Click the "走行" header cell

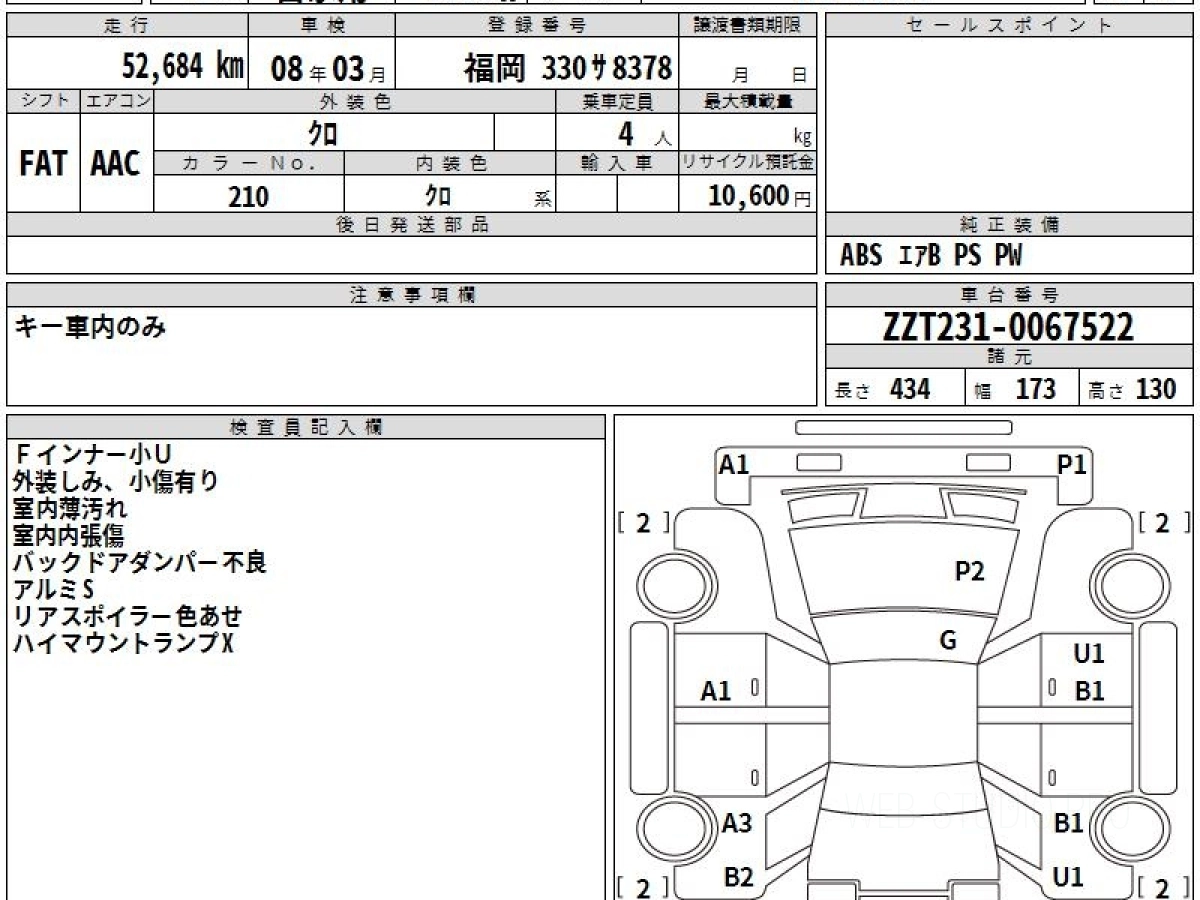pos(127,26)
